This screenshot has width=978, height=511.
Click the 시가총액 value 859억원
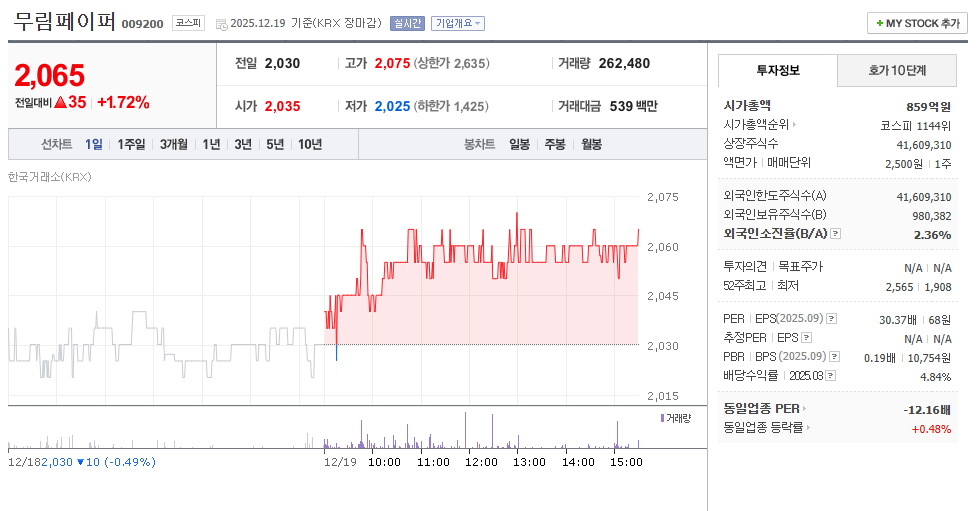[928, 107]
